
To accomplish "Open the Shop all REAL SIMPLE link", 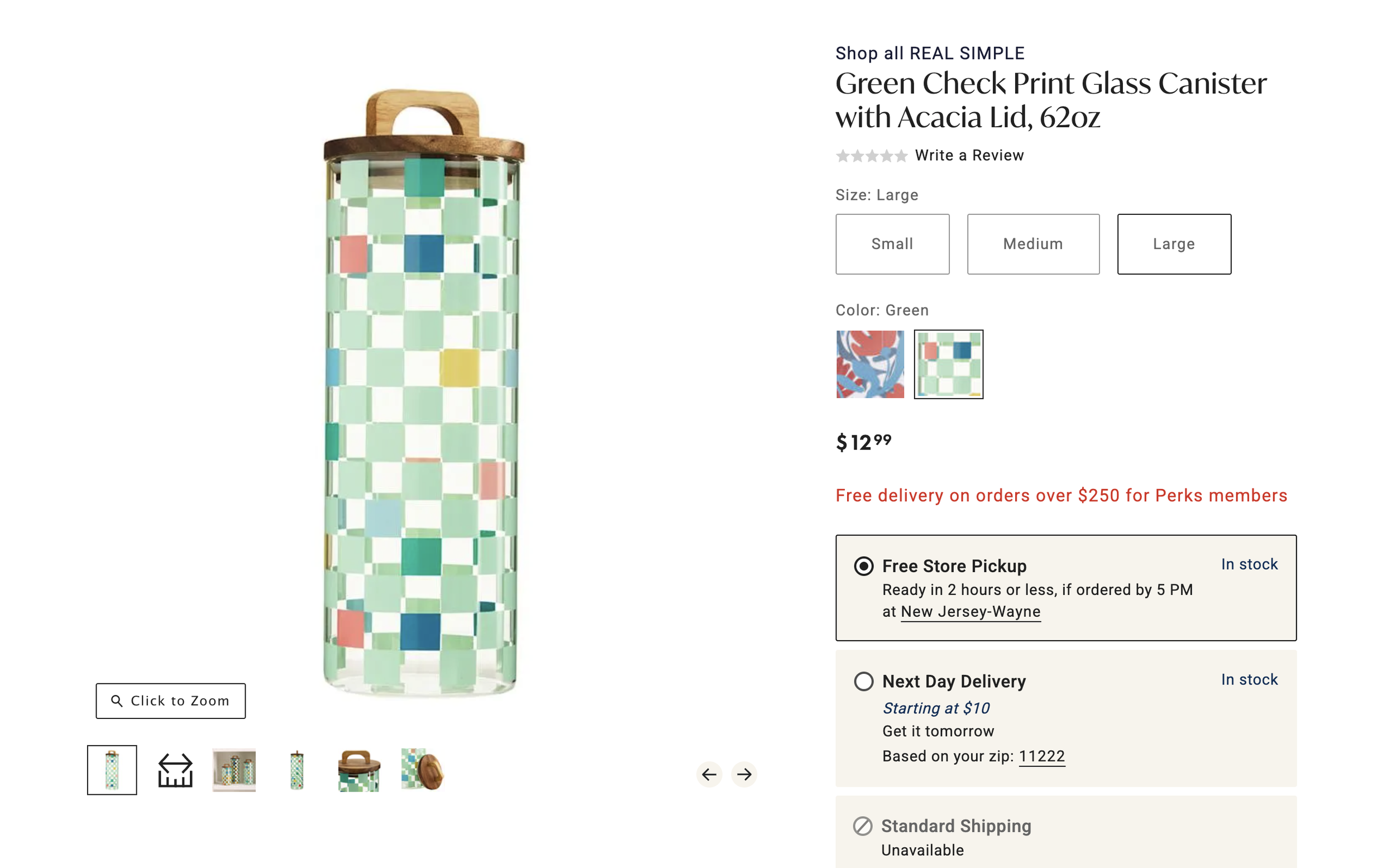I will tap(930, 54).
